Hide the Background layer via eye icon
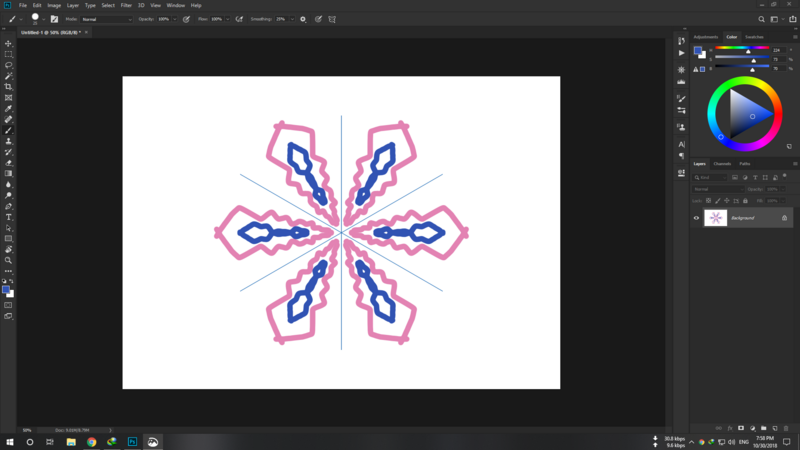The width and height of the screenshot is (800, 450). tap(696, 218)
